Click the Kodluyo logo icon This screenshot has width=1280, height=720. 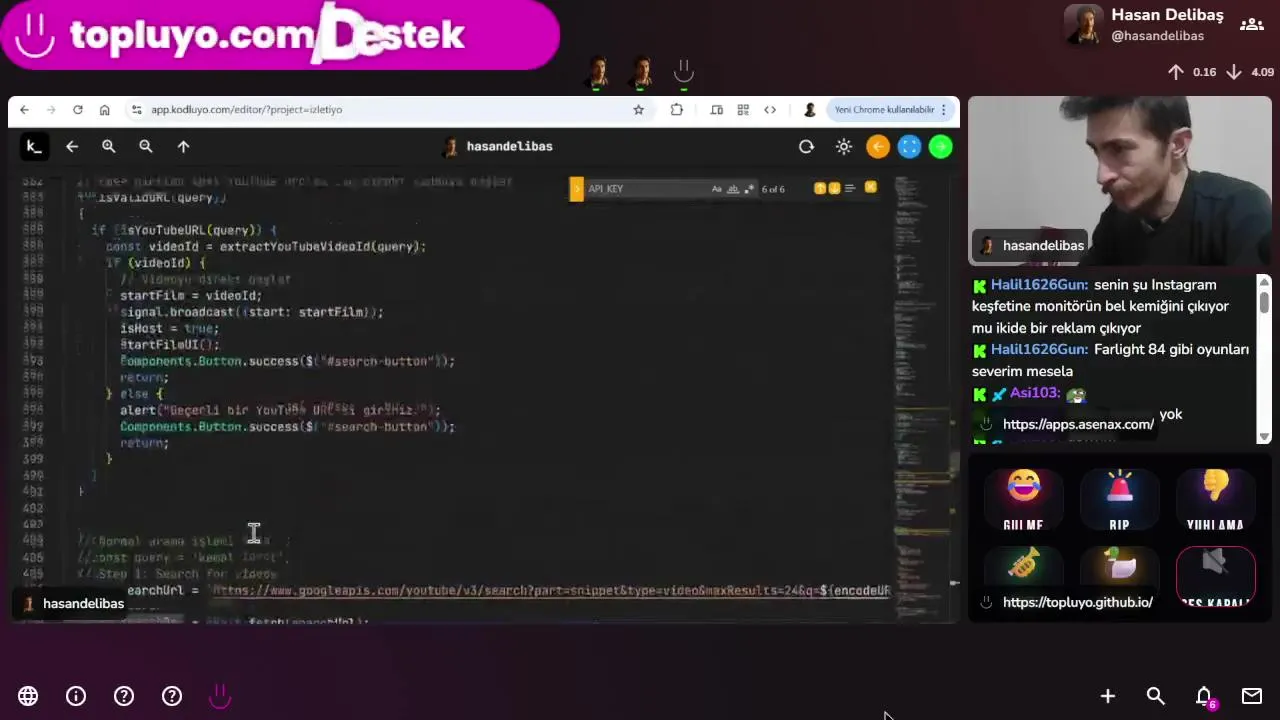[34, 147]
